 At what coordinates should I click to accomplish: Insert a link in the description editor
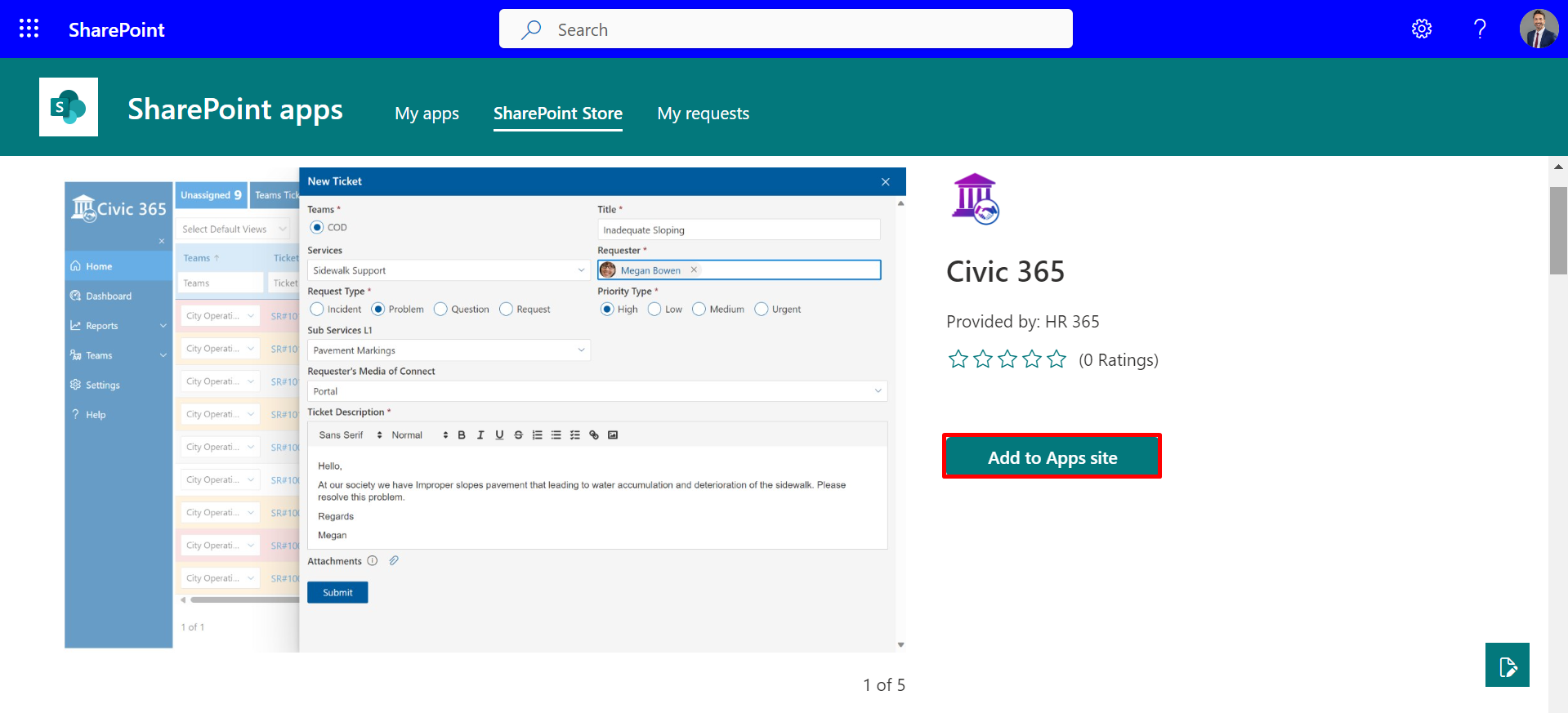coord(594,435)
